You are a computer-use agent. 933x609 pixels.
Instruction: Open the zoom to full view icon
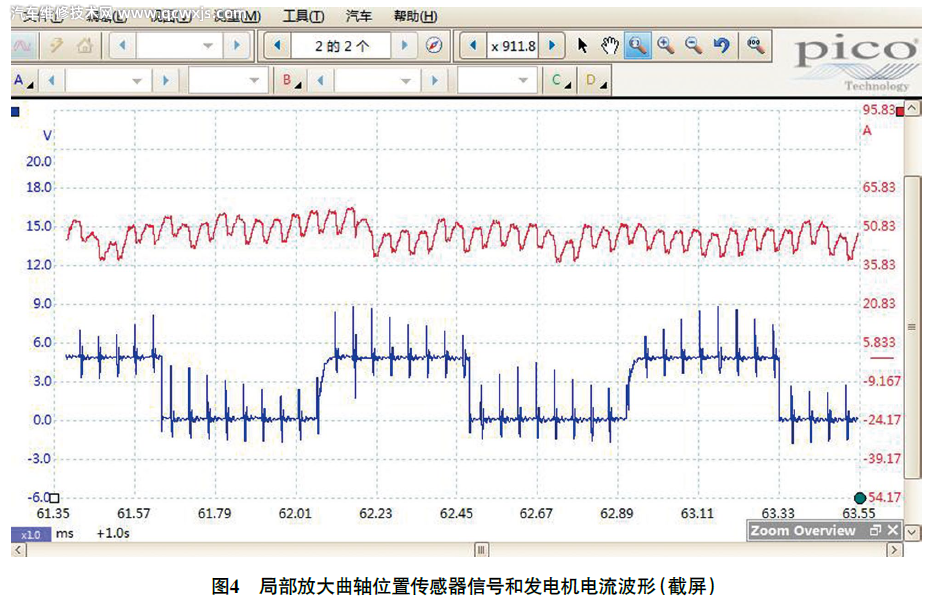pos(756,46)
